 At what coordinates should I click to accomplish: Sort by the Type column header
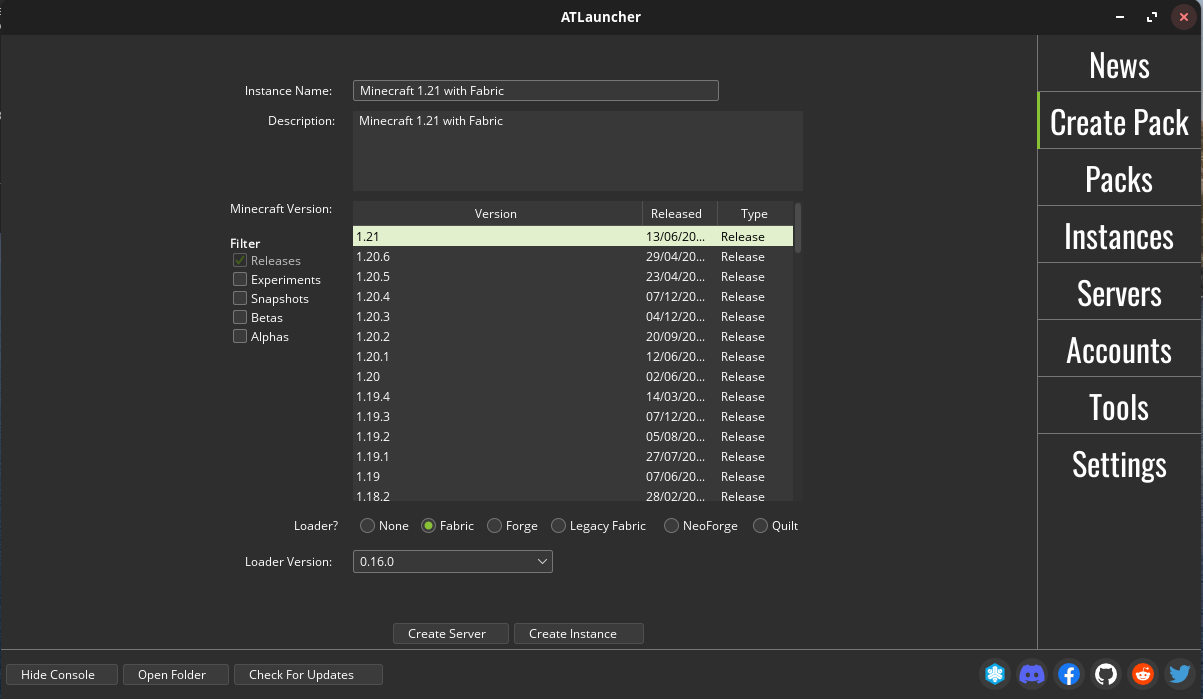(755, 213)
